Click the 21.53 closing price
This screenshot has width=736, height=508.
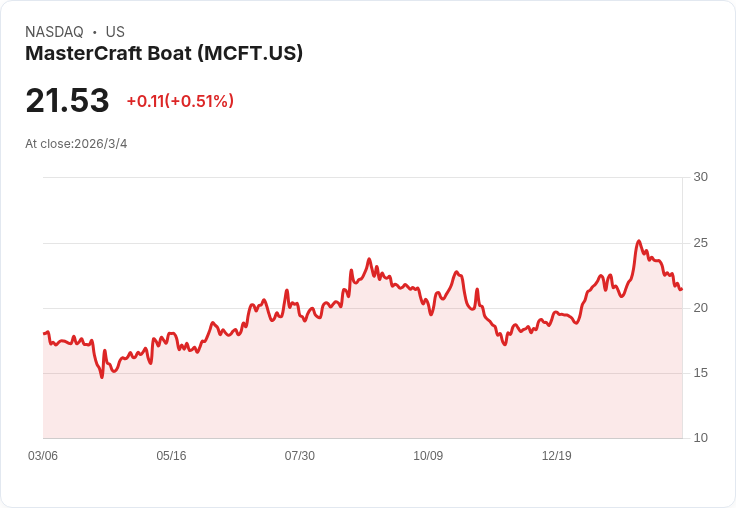pyautogui.click(x=67, y=101)
